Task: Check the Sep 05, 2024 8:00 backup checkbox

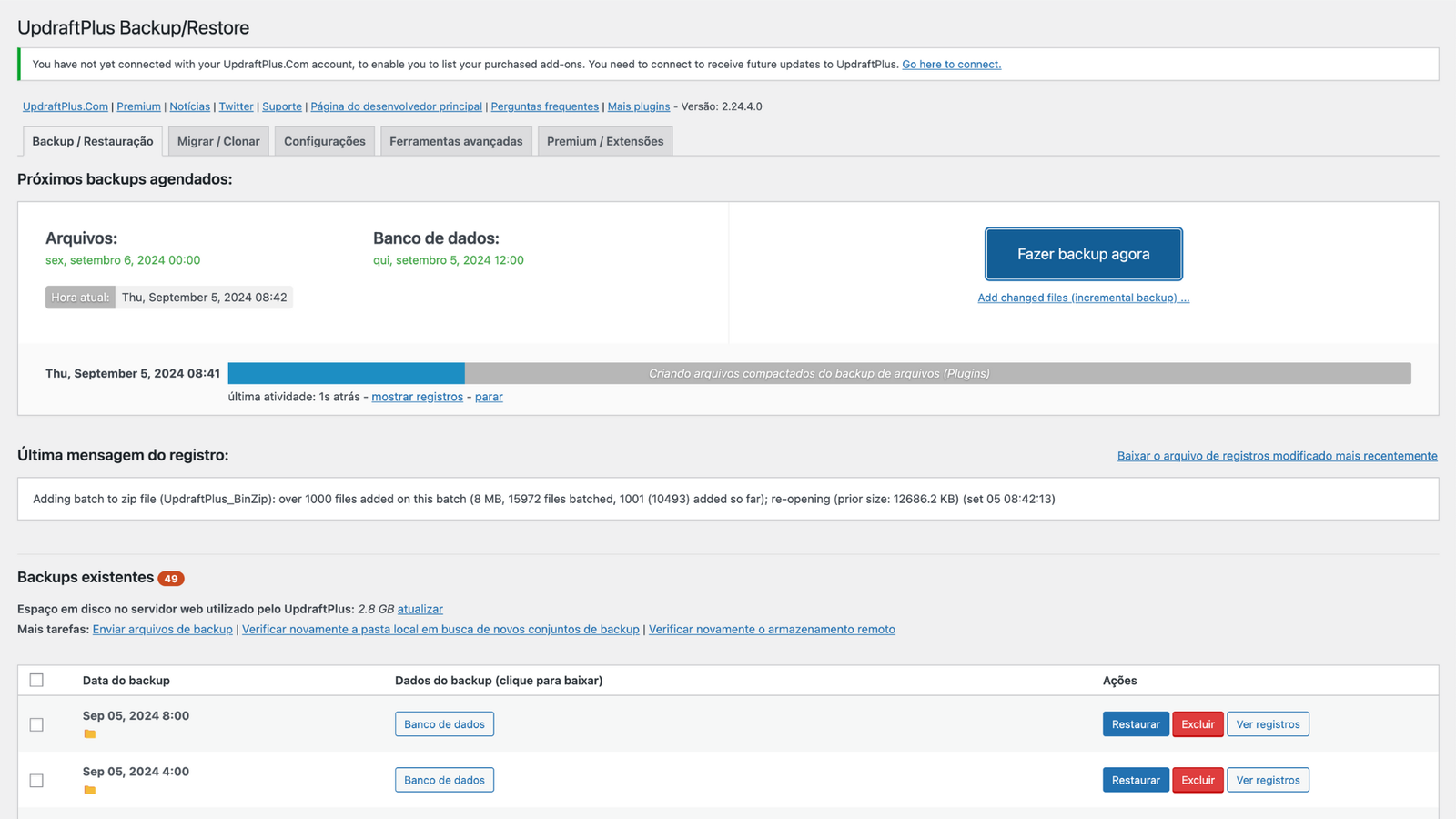Action: coord(36,724)
